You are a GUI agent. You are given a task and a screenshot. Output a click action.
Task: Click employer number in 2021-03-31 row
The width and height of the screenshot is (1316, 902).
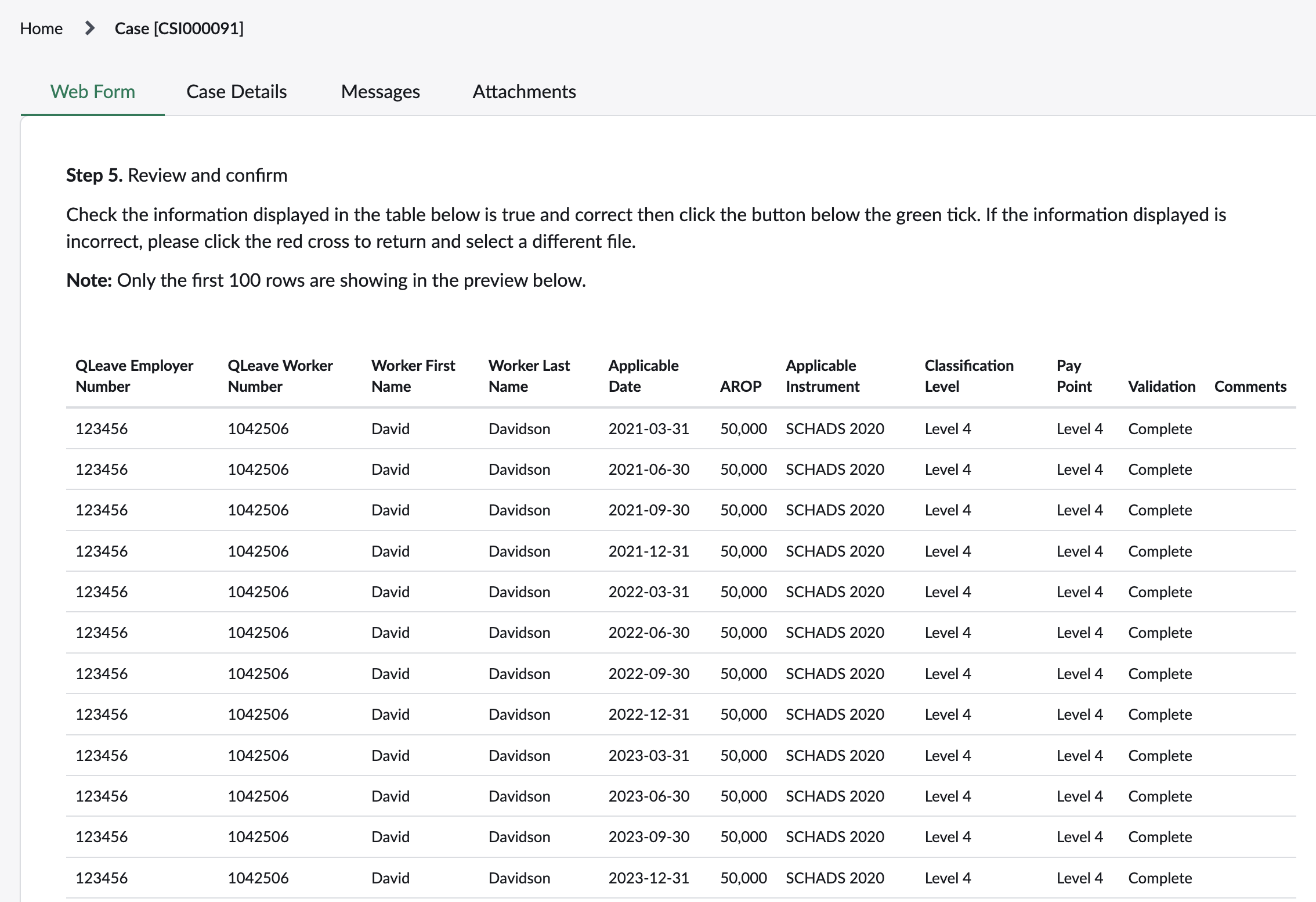click(102, 428)
